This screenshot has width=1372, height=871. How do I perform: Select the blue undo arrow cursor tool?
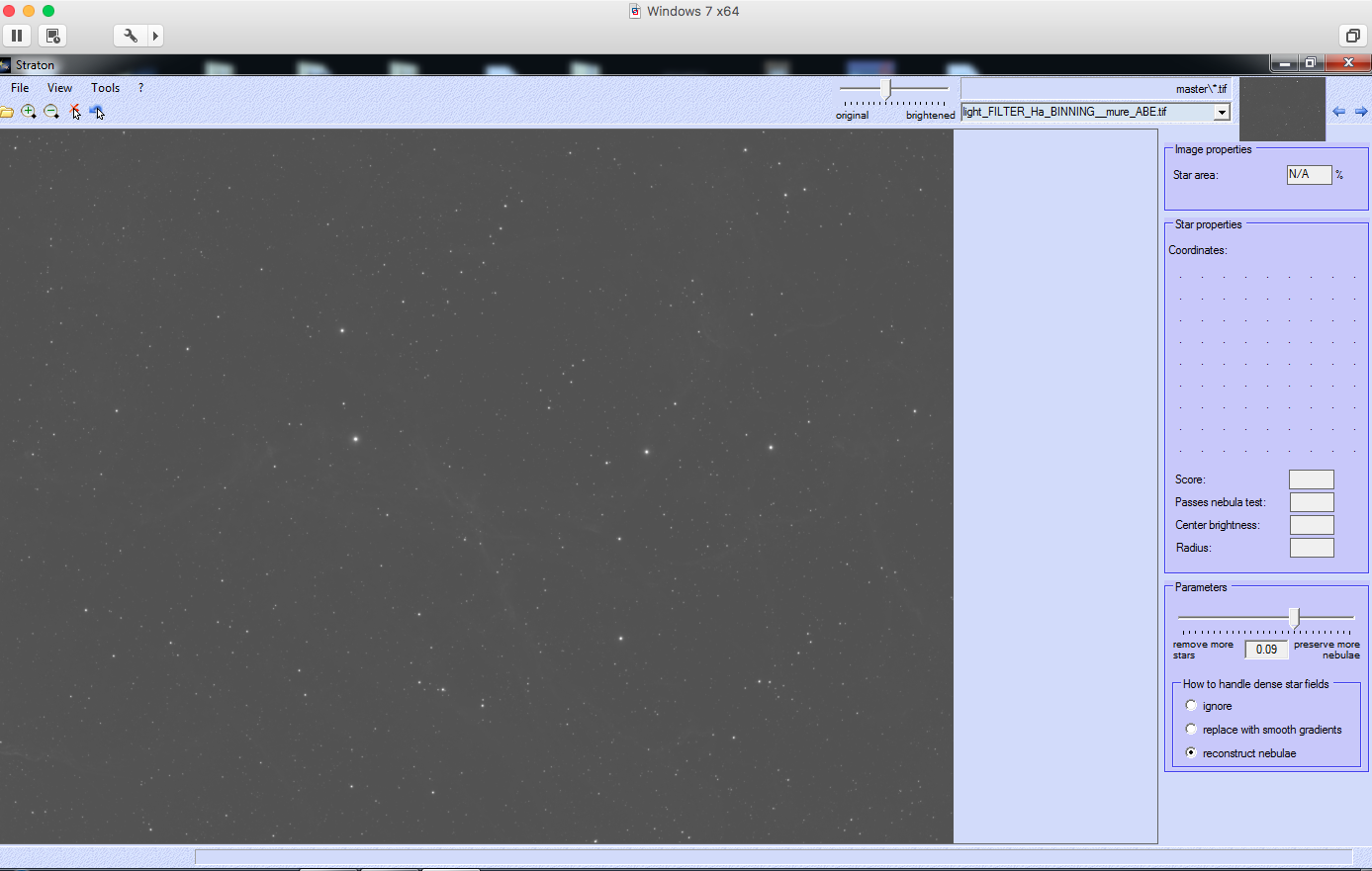pyautogui.click(x=97, y=112)
